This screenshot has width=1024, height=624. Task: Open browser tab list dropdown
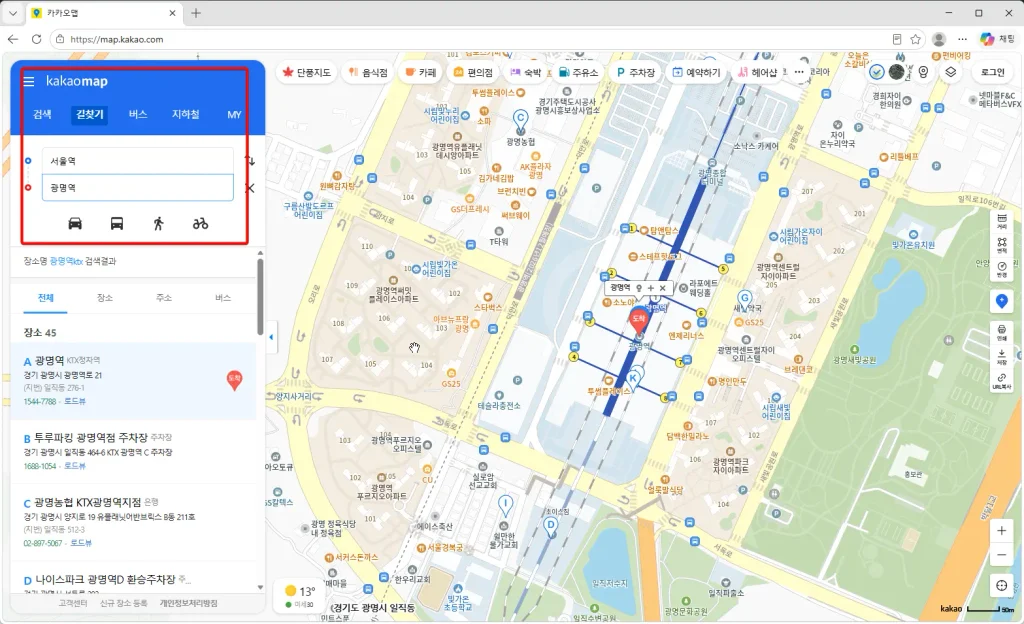(x=13, y=13)
